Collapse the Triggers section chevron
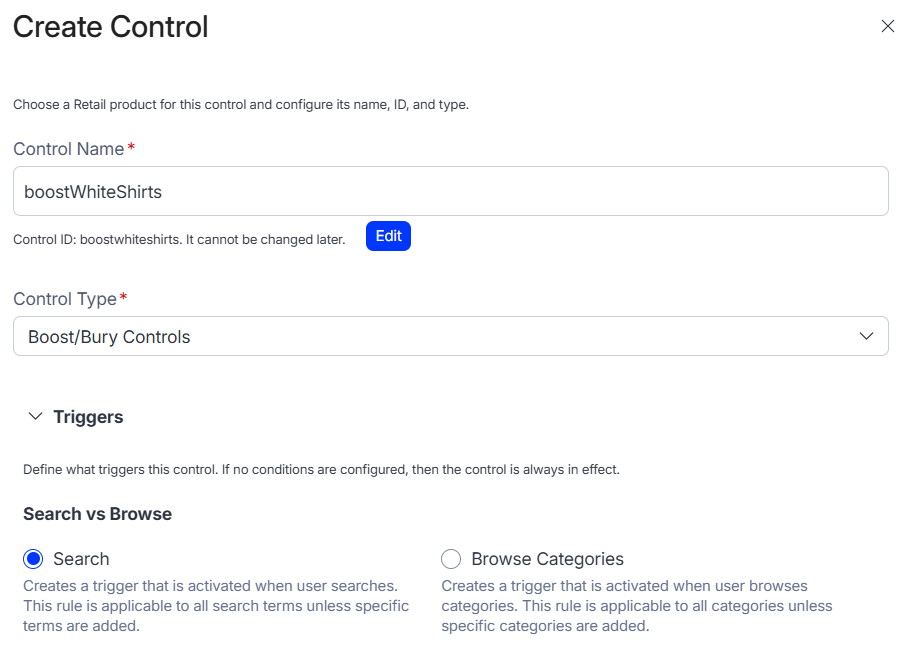The image size is (906, 651). (x=36, y=417)
